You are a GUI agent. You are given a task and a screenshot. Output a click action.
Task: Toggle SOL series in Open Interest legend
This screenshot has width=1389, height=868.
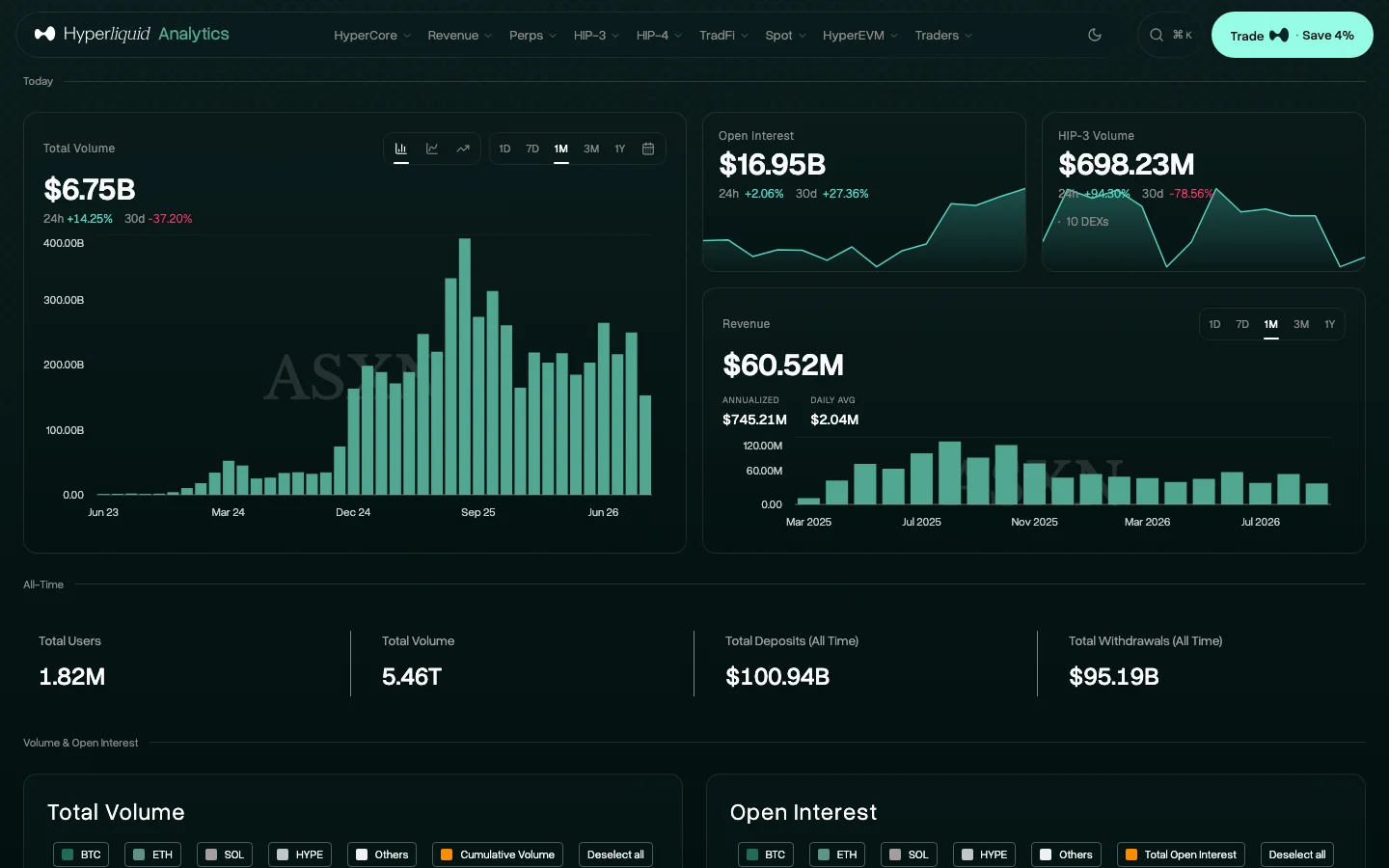tap(909, 854)
